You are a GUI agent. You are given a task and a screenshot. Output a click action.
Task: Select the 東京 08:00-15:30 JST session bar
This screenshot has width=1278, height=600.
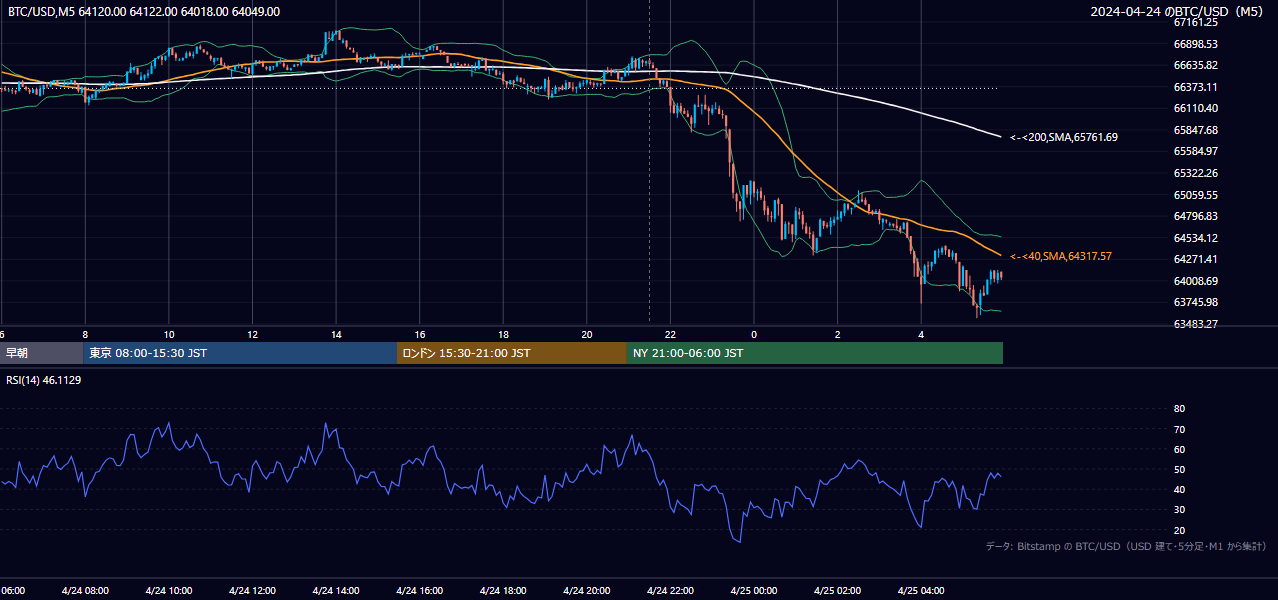[x=240, y=353]
